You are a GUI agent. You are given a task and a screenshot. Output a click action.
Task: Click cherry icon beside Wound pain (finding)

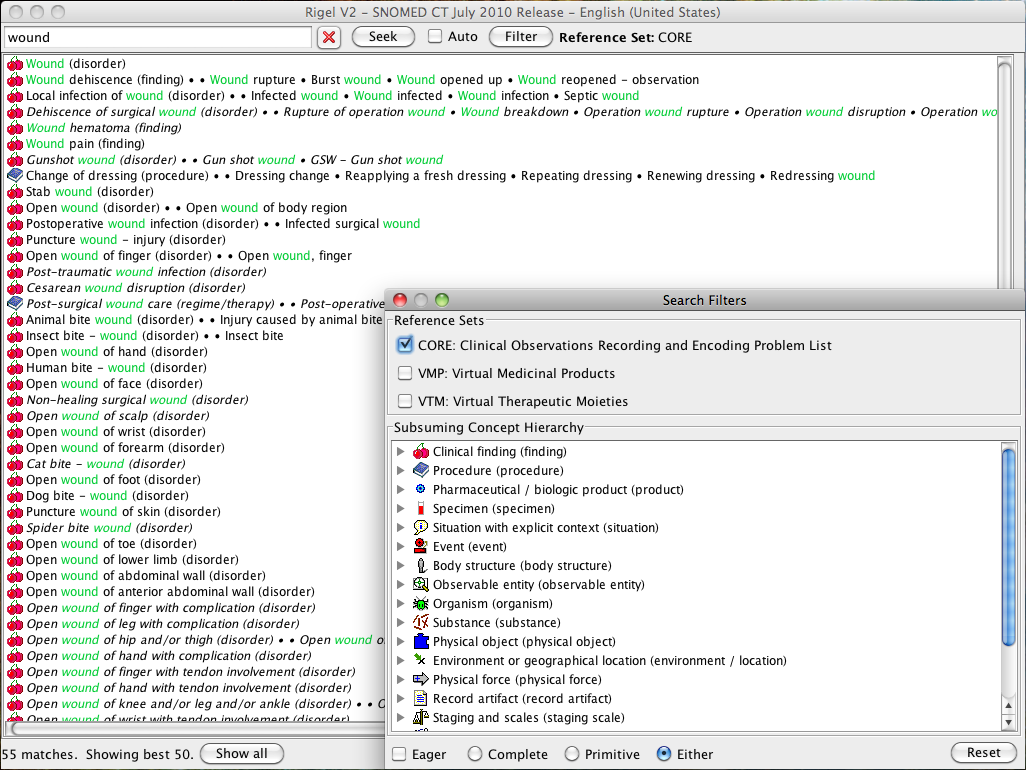click(x=15, y=144)
